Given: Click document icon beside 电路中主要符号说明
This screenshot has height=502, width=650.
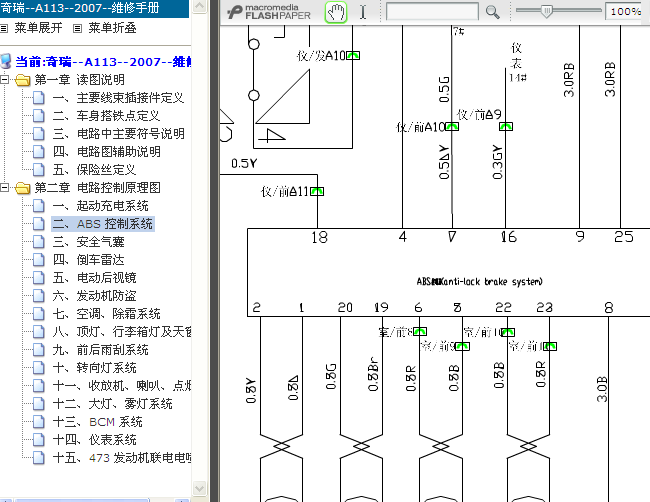Looking at the screenshot, I should [x=39, y=133].
